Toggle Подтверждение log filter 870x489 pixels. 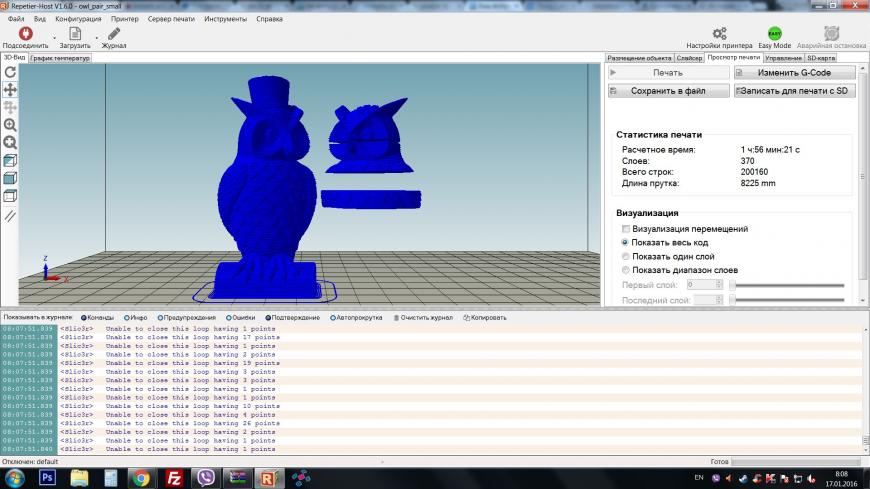point(292,318)
